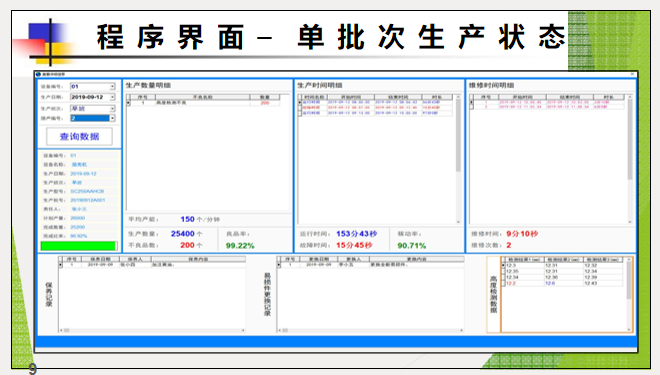The width and height of the screenshot is (660, 375).
Task: Close the program window with X icon
Action: click(632, 74)
